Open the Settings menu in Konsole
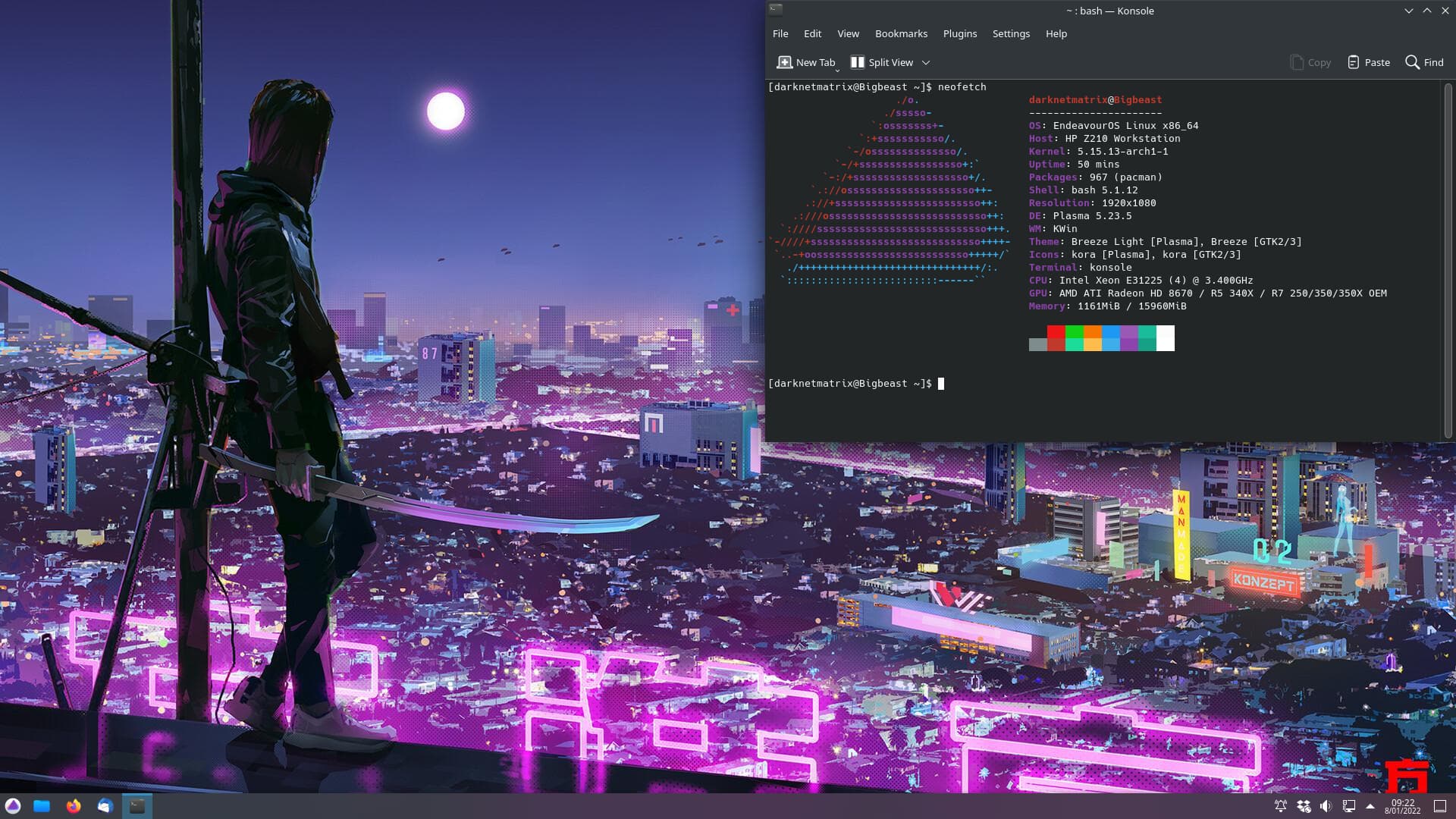The height and width of the screenshot is (819, 1456). [1011, 33]
